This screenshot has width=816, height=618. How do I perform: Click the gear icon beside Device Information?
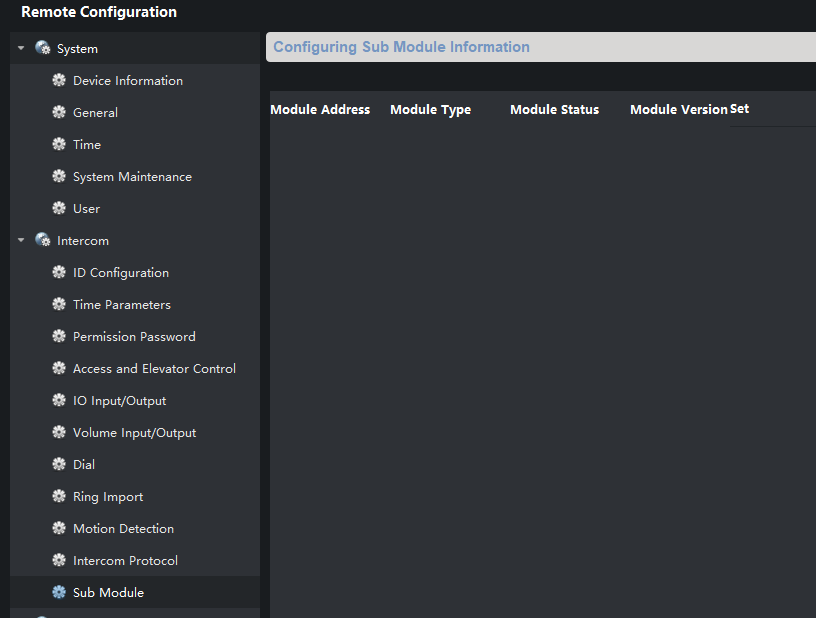pos(59,81)
